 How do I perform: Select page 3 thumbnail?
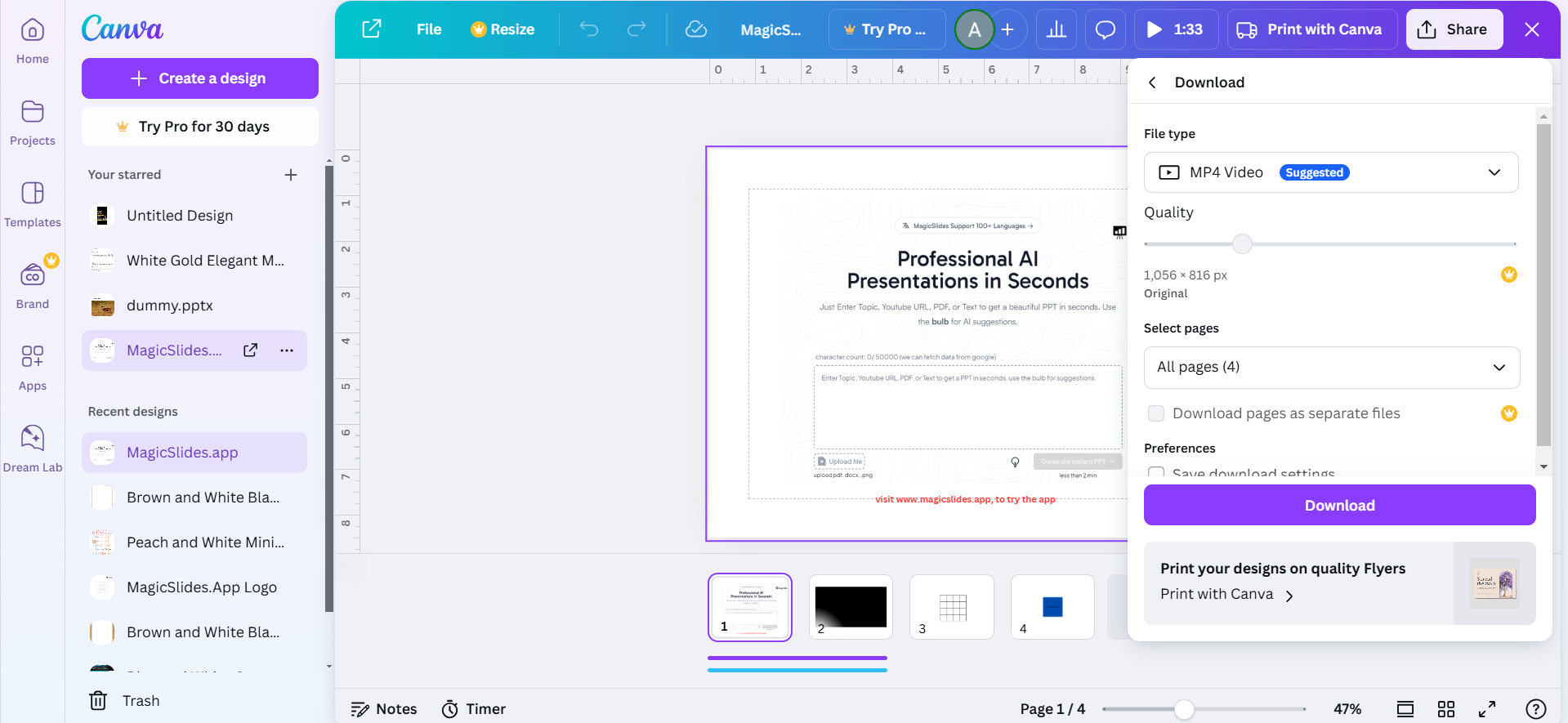952,607
